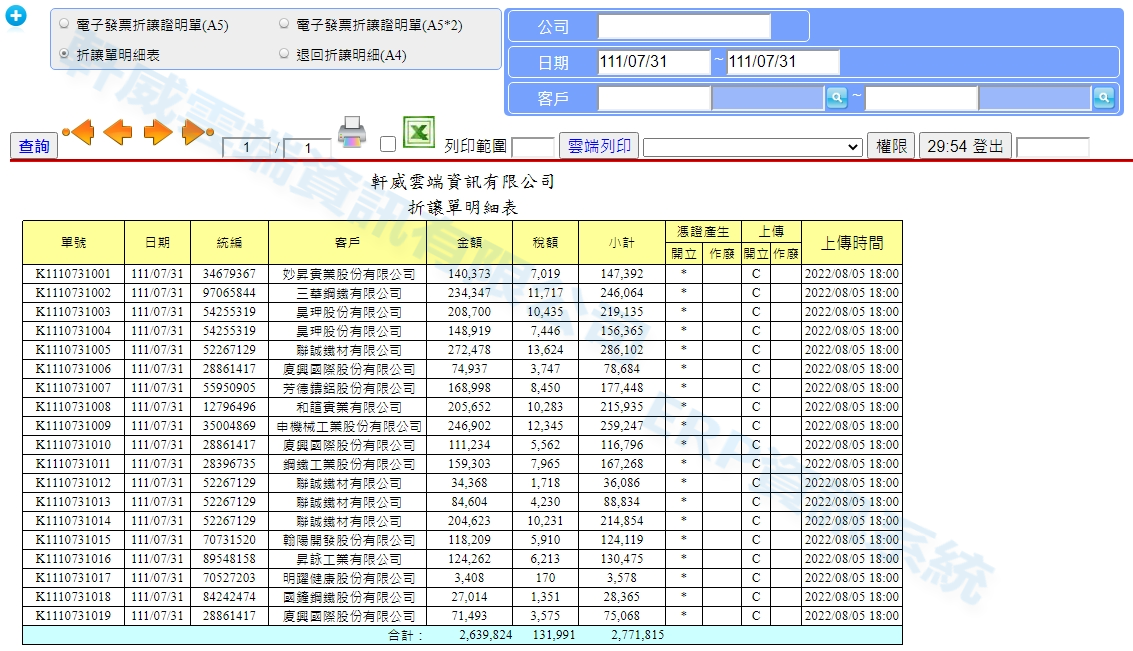1133x651 pixels.
Task: Focus the second 客戶 code input
Action: tap(921, 98)
